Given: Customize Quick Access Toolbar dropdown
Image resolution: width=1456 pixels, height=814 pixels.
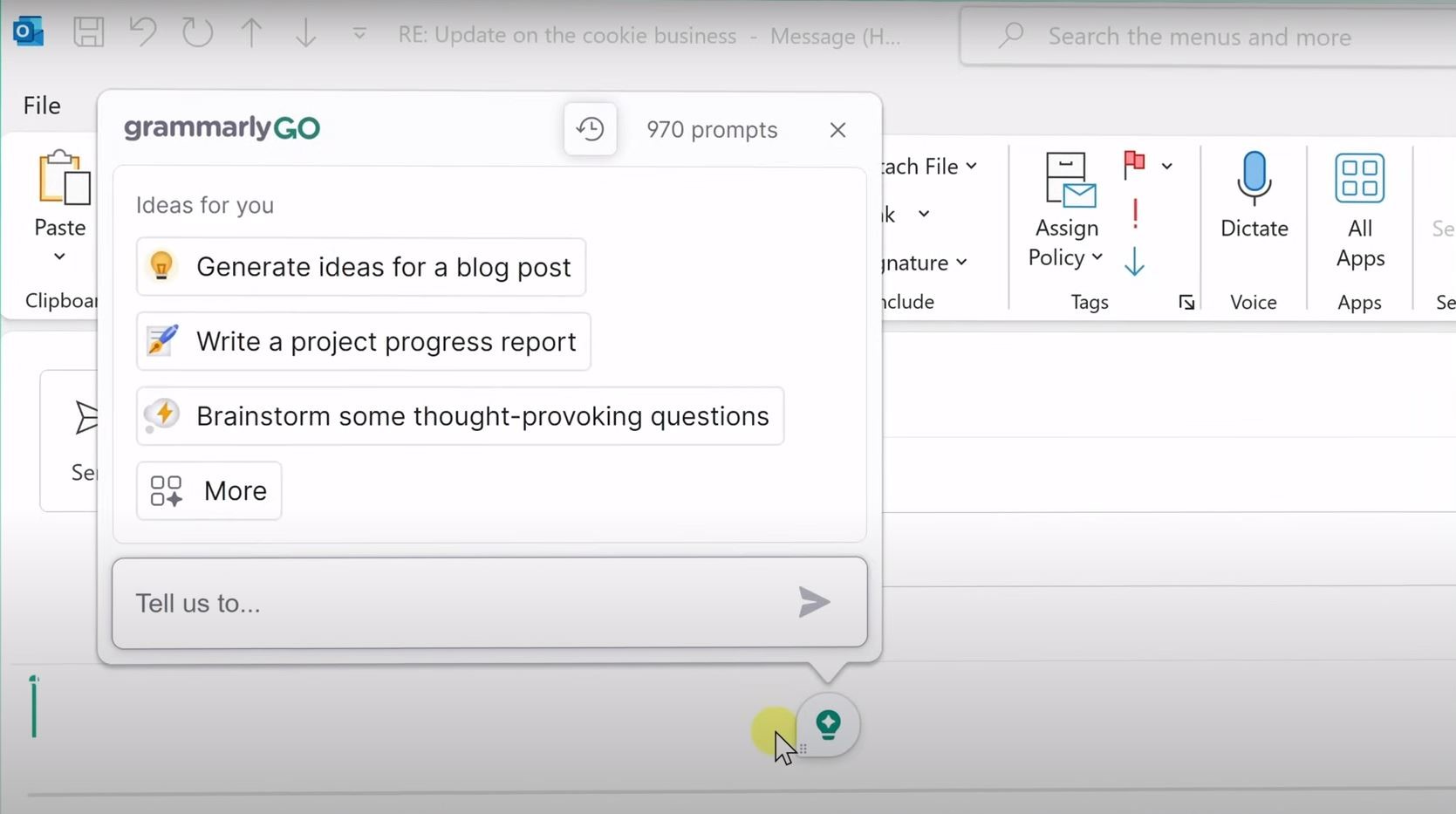Looking at the screenshot, I should coord(359,34).
